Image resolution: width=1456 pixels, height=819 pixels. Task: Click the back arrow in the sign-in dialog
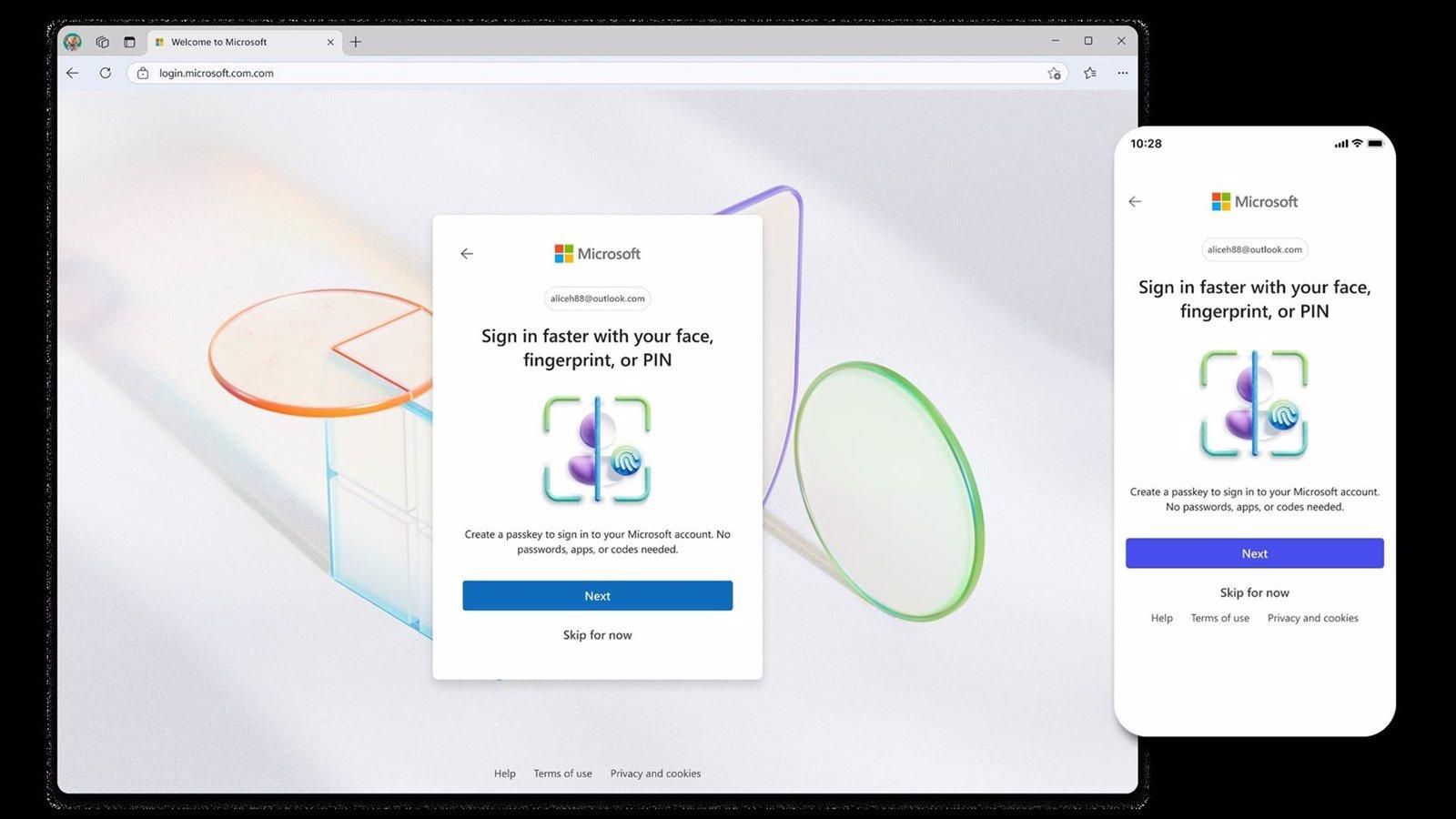pyautogui.click(x=467, y=254)
